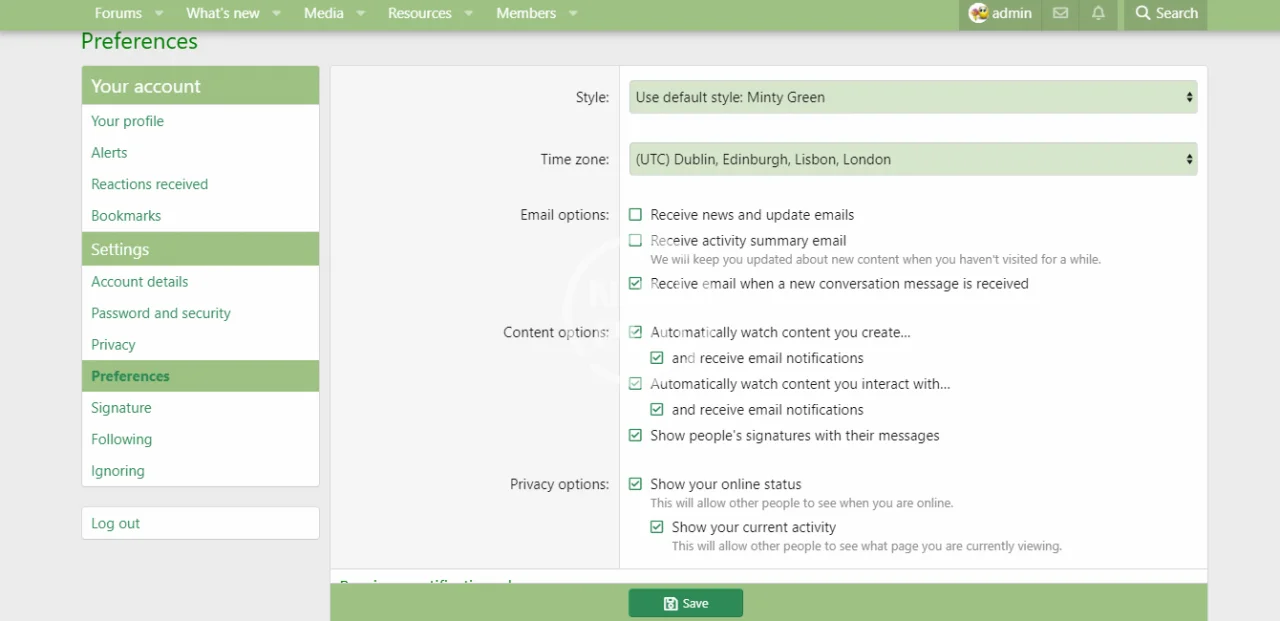
Task: Click the Log out link
Action: [116, 523]
